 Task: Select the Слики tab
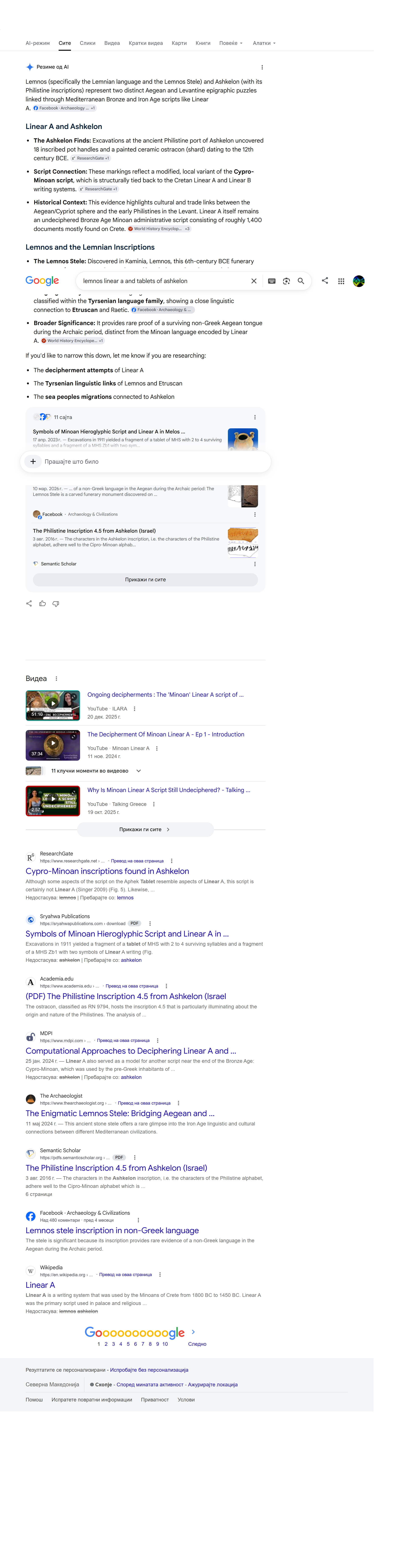(88, 43)
